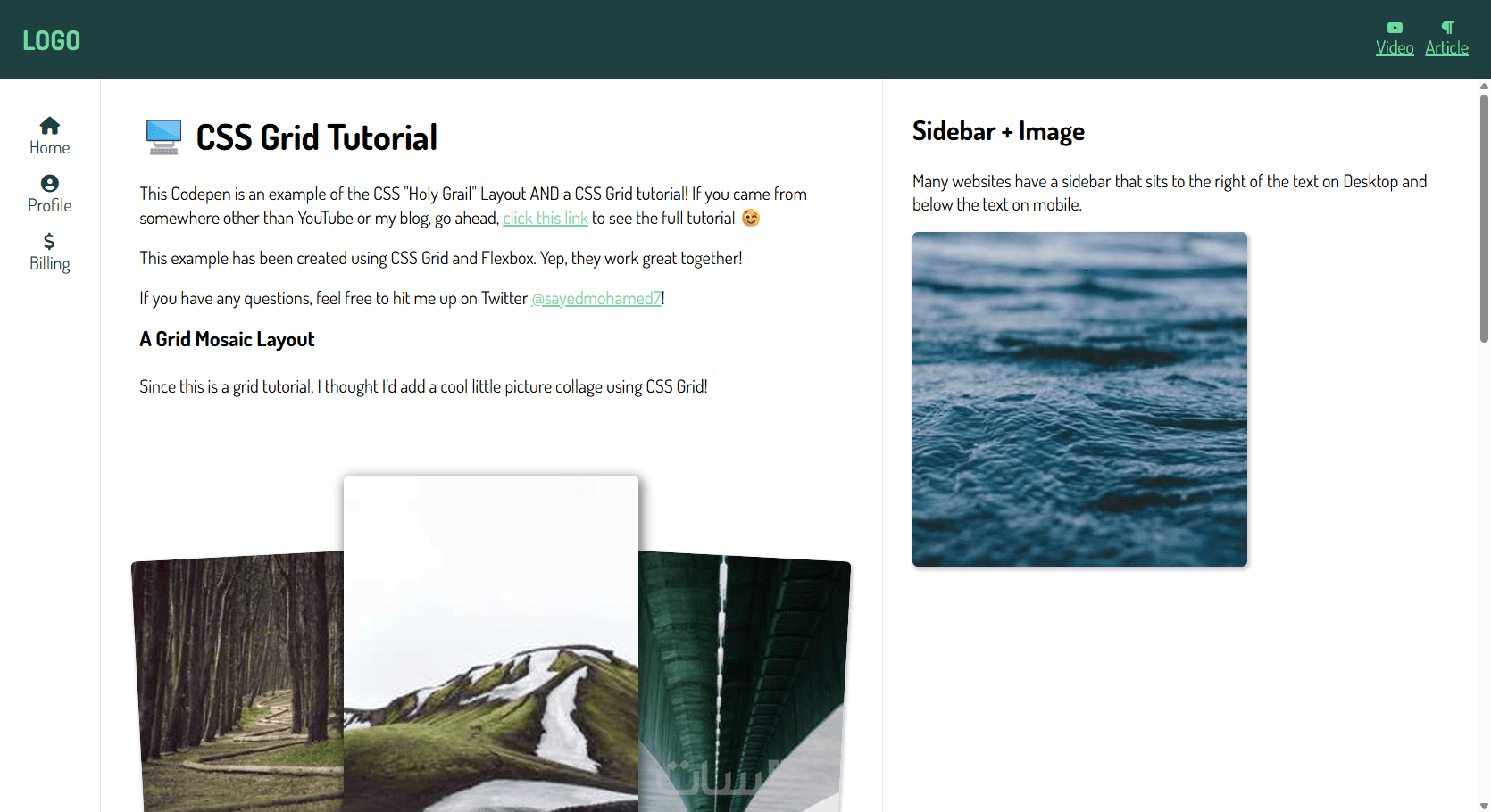Click the Home house icon
This screenshot has height=812, width=1491.
[x=50, y=125]
